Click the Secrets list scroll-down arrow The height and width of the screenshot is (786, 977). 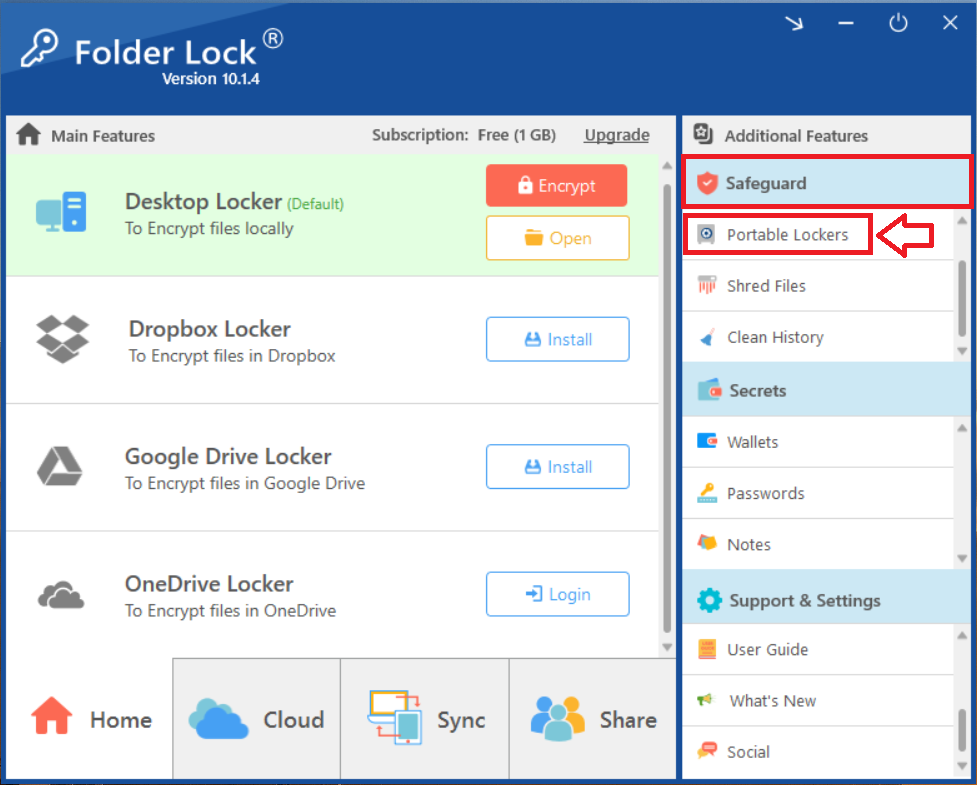click(x=962, y=558)
